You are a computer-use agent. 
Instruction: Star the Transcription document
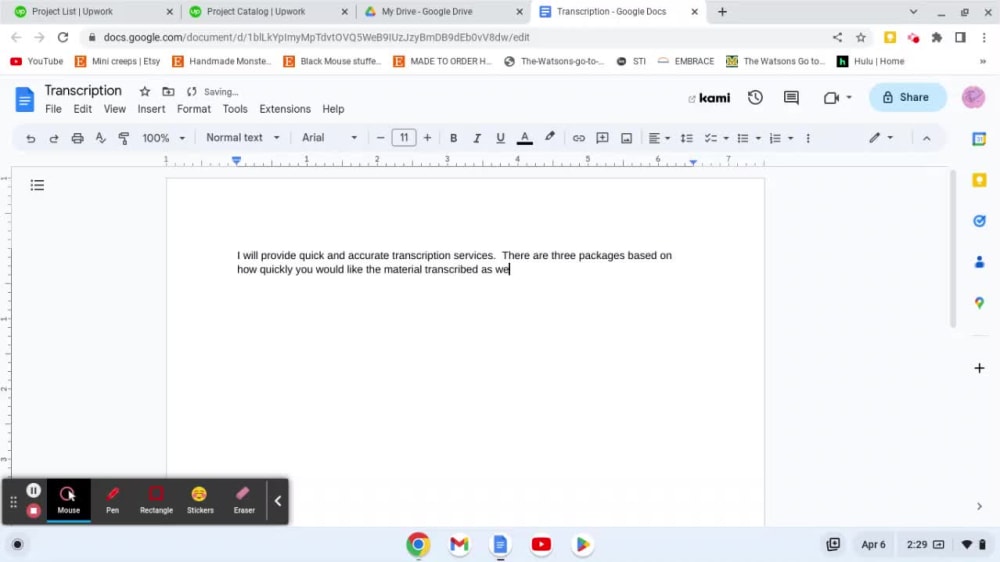click(145, 92)
